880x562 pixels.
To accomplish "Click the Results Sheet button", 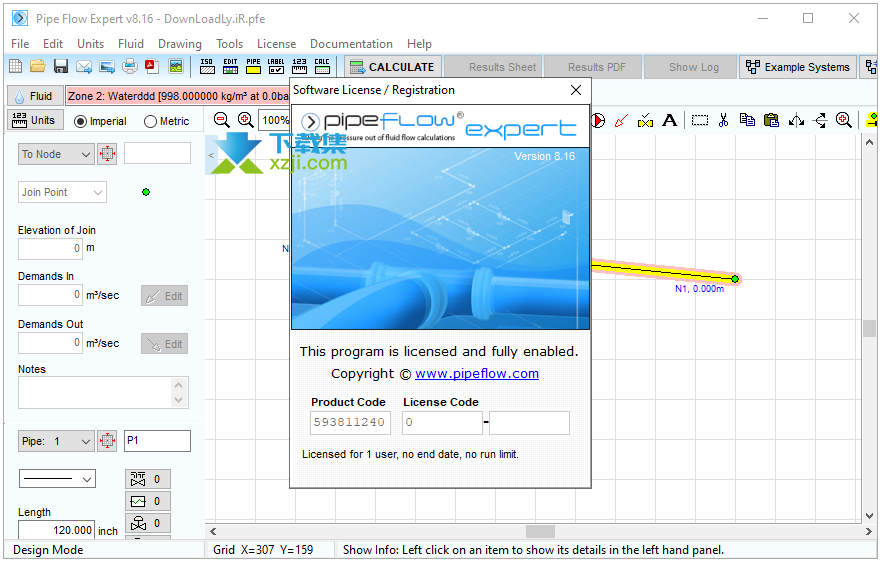I will 494,67.
